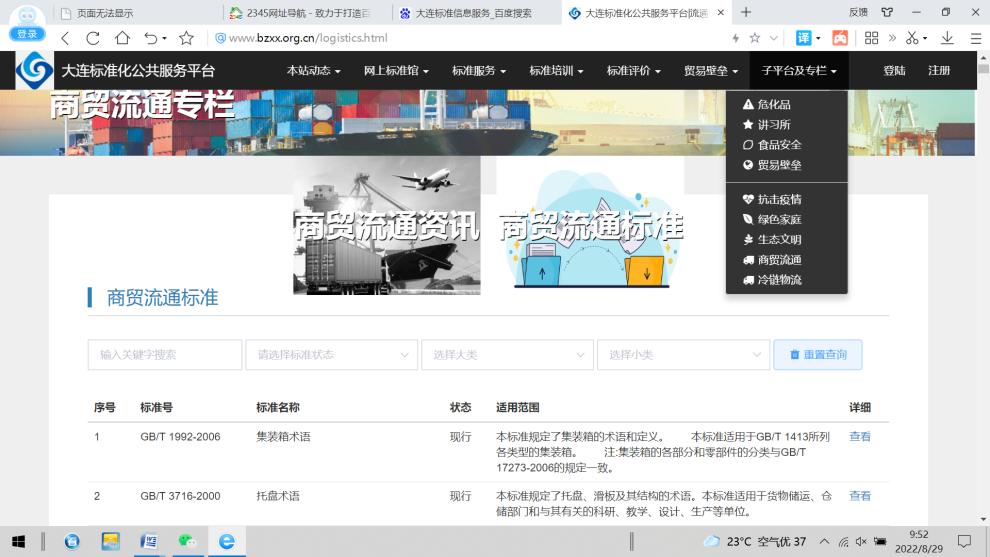990x557 pixels.
Task: Open WeChat from the taskbar
Action: coord(187,541)
